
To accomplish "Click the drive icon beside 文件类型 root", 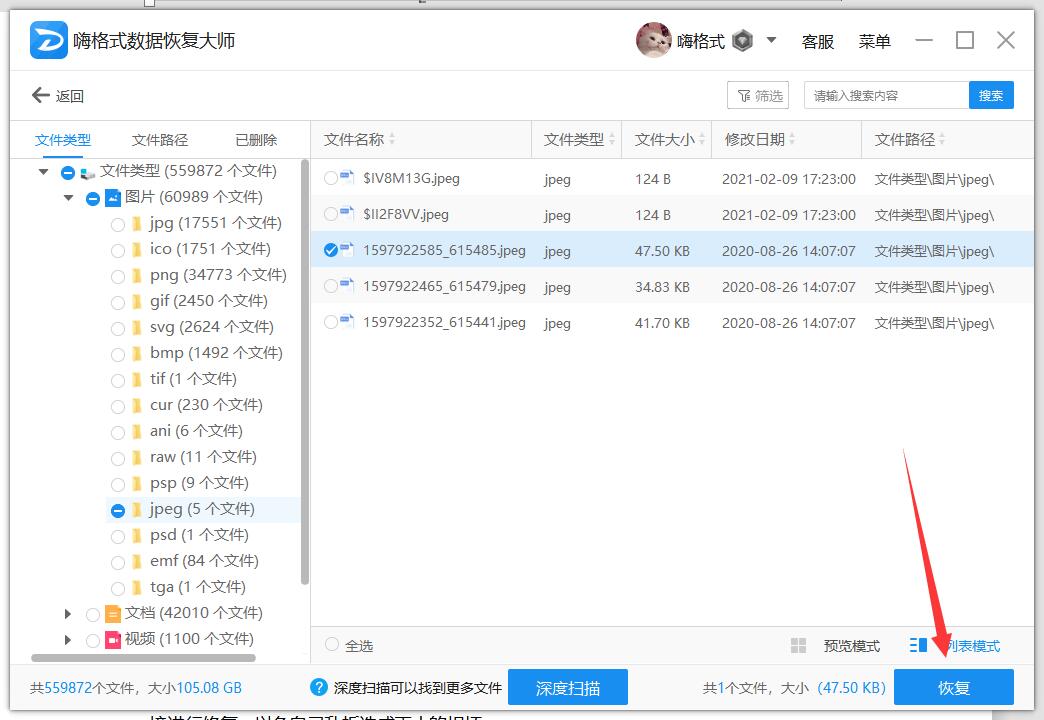I will (87, 173).
